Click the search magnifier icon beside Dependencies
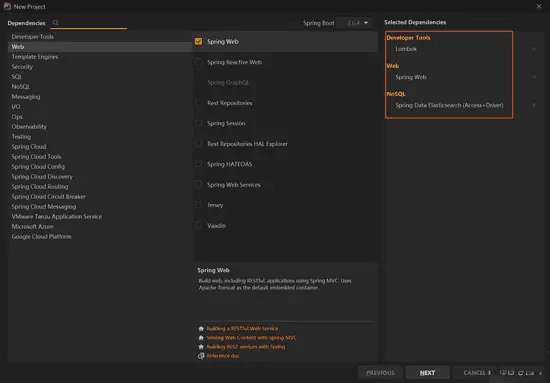This screenshot has height=383, width=550. (55, 23)
